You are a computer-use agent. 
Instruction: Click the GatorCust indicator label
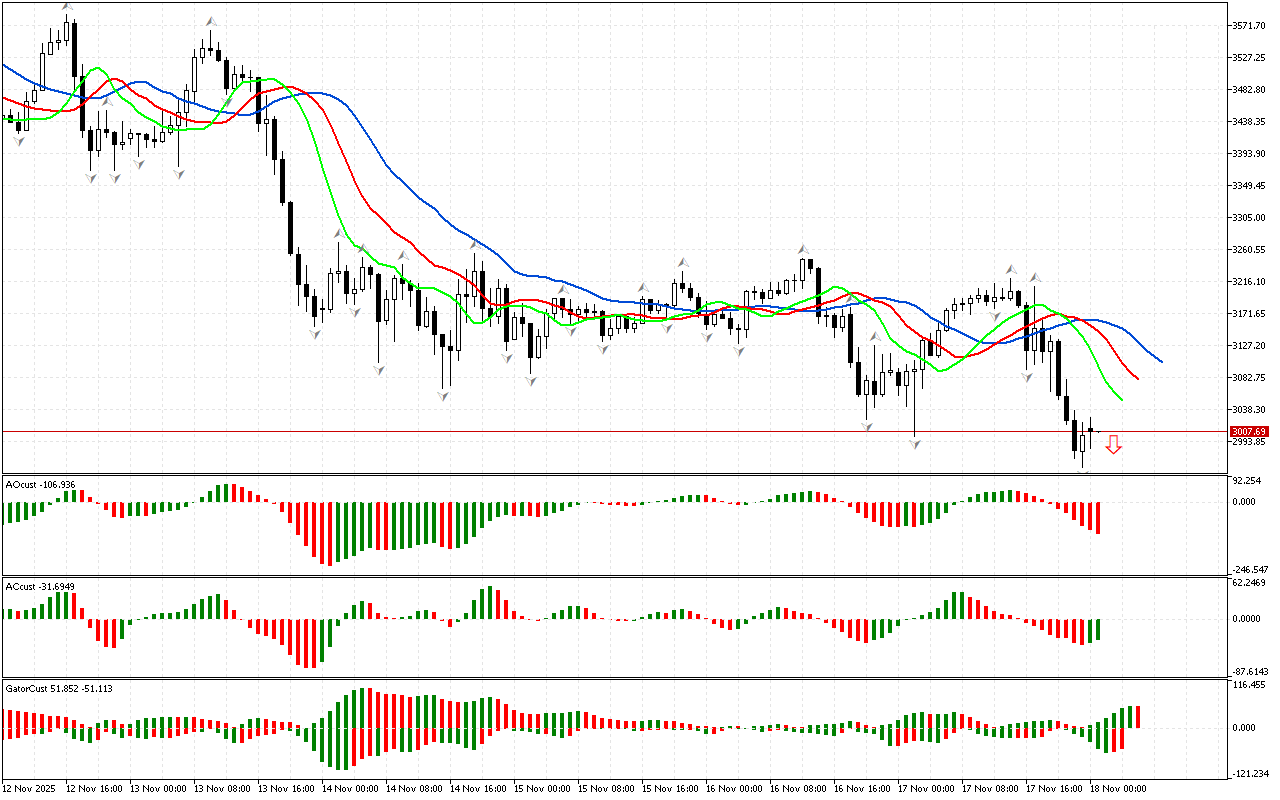(x=59, y=688)
